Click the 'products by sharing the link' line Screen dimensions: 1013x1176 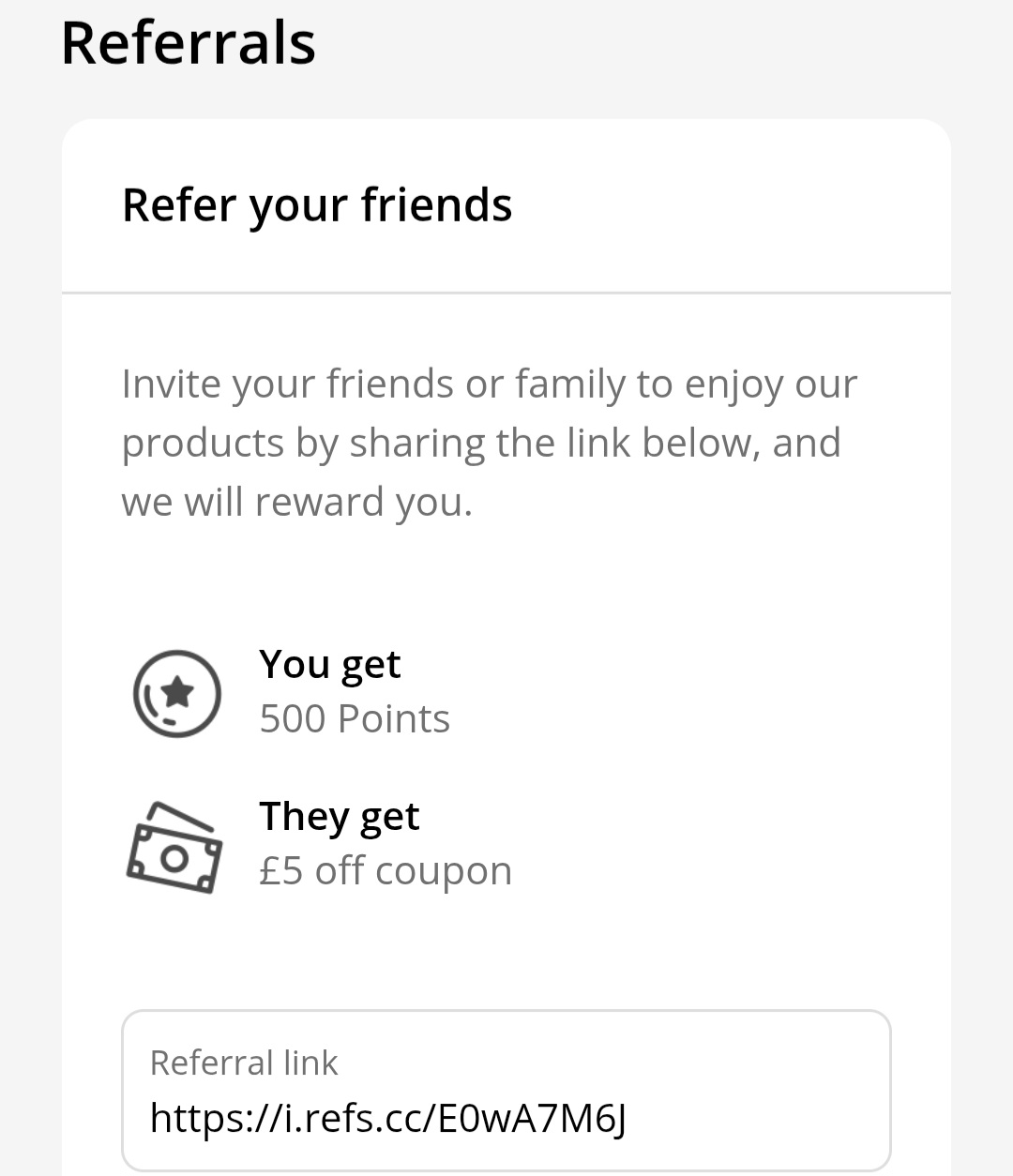point(480,443)
